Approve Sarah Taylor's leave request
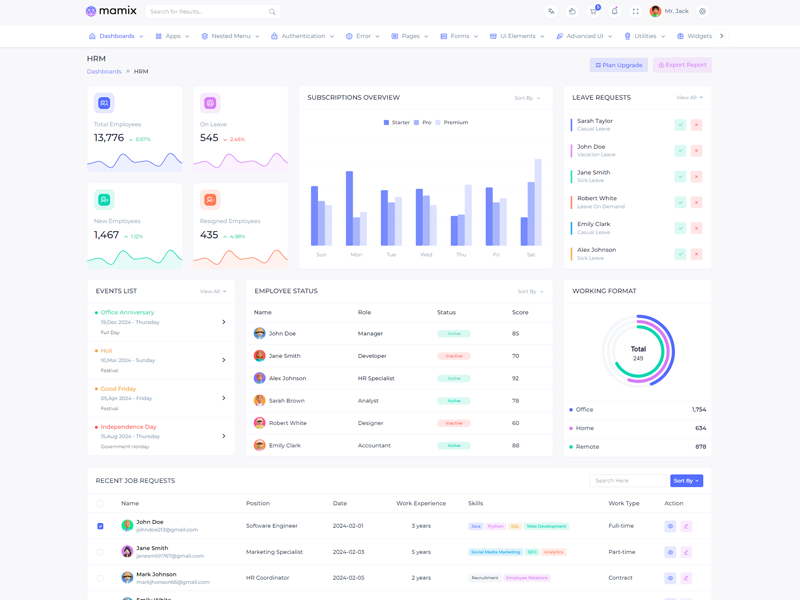Viewport: 800px width, 600px height. click(680, 125)
